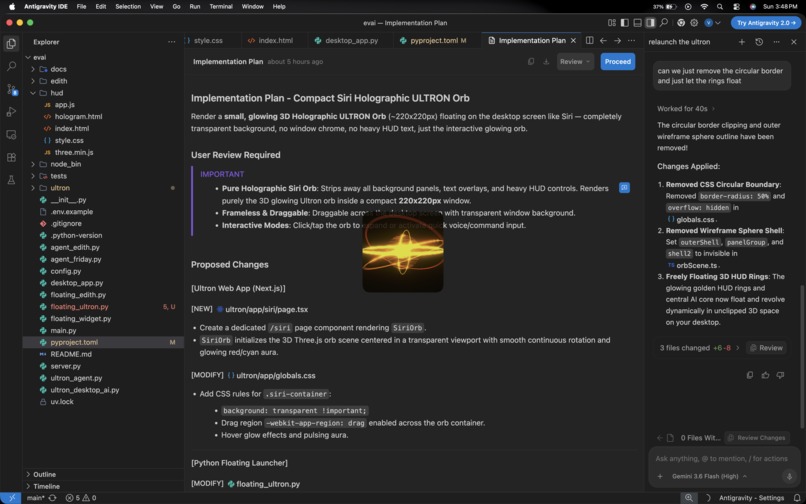Image resolution: width=806 pixels, height=504 pixels.
Task: Click Try Antigravity 2.0 button
Action: point(765,23)
